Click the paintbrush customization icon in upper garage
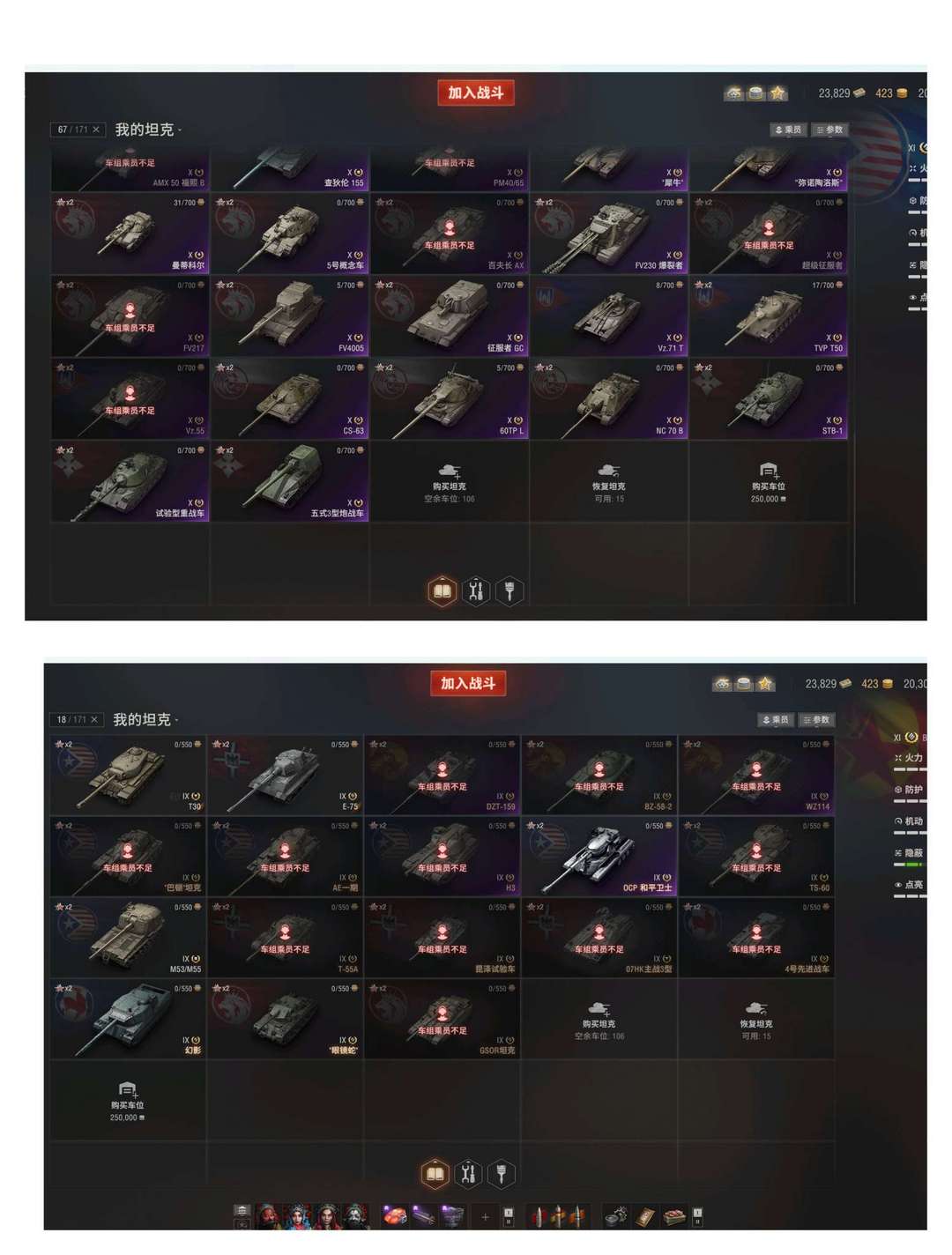Viewport: 952px width, 1255px height. click(509, 590)
